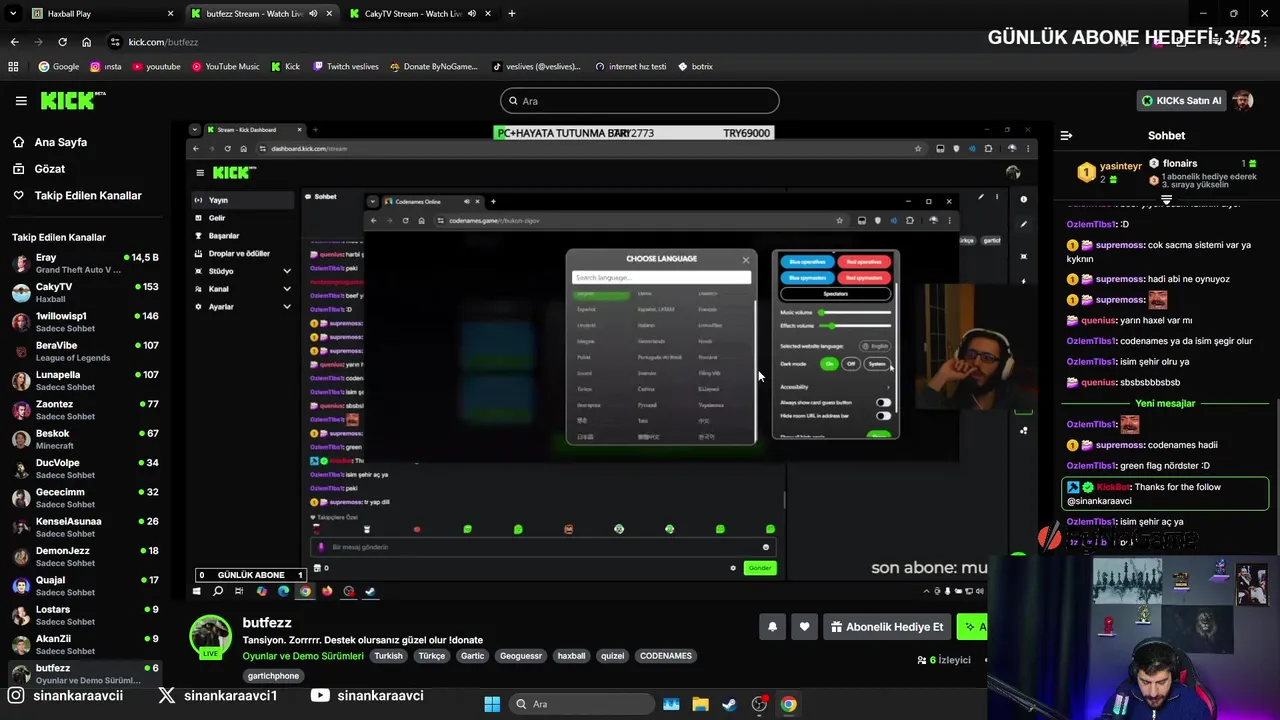Click BeraVibe channel in followed list

click(x=85, y=351)
